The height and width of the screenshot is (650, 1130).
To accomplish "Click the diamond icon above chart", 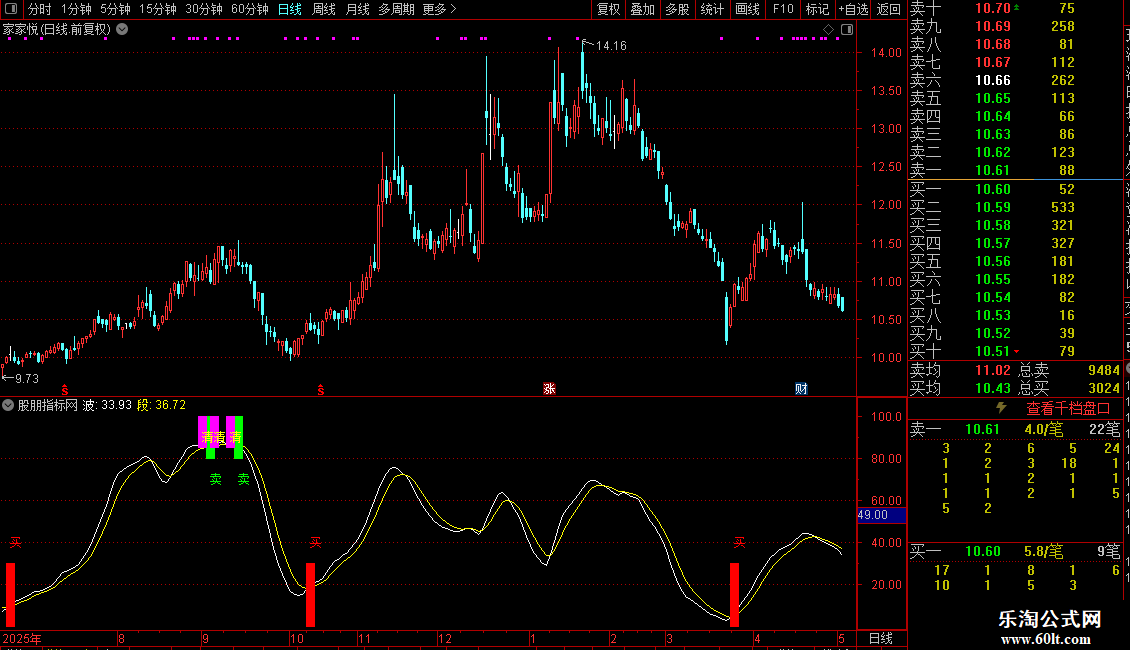I will coord(829,30).
